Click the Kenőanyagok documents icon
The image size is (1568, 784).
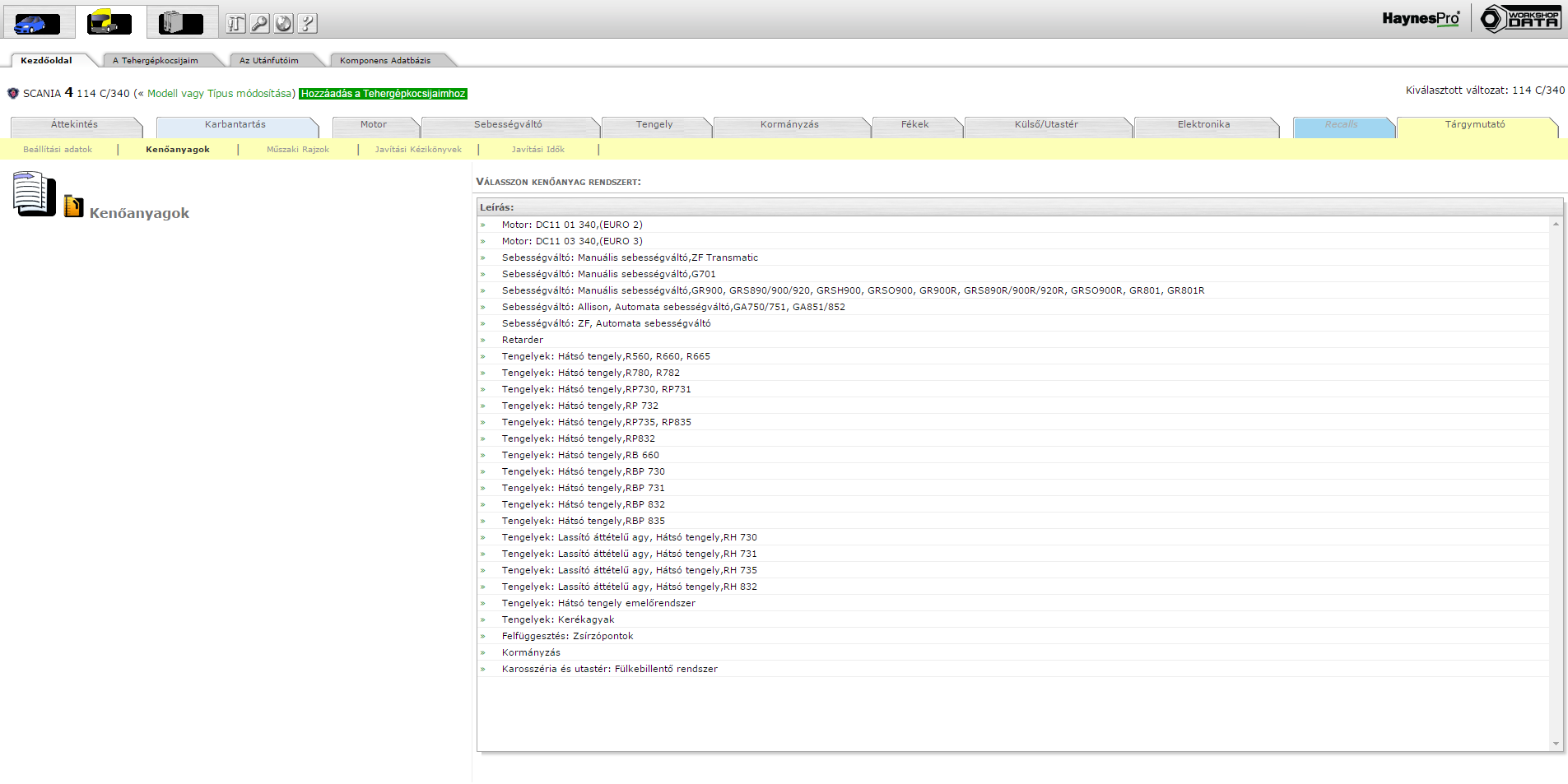(x=34, y=194)
